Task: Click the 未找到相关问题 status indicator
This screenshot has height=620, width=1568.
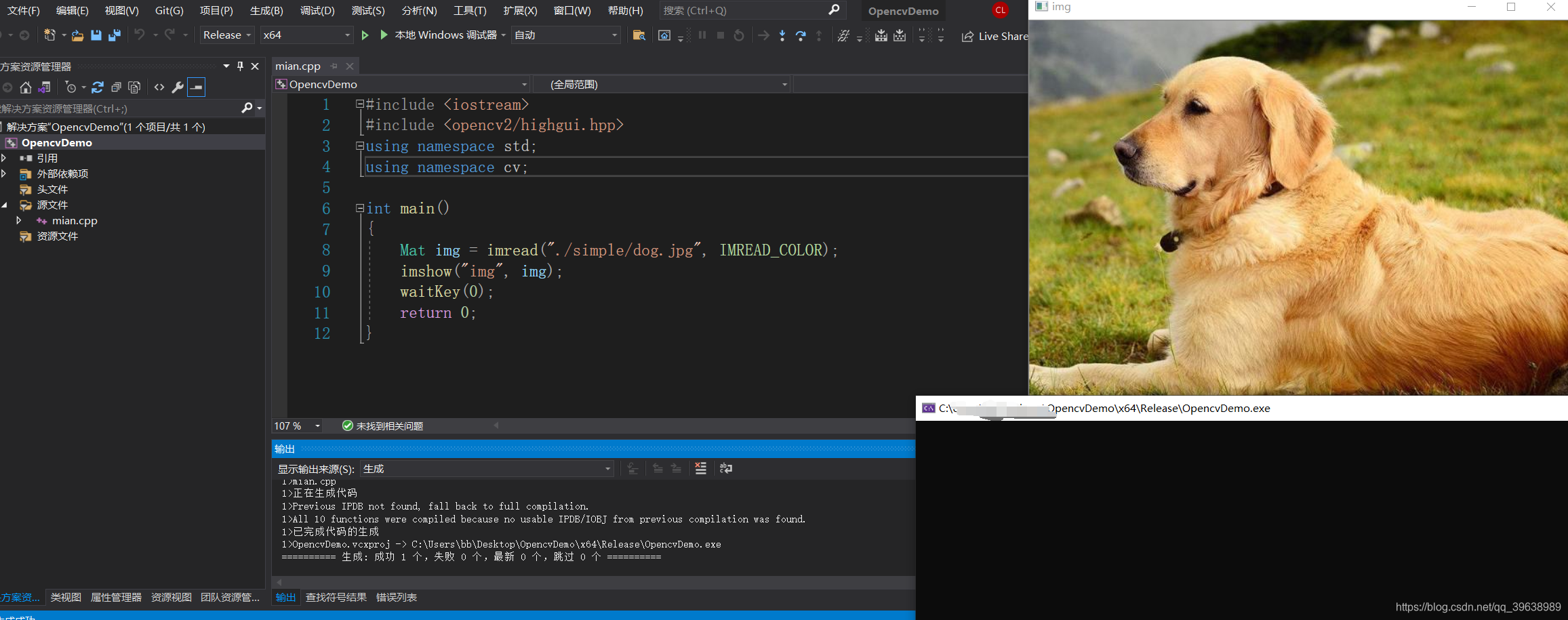Action: tap(383, 426)
